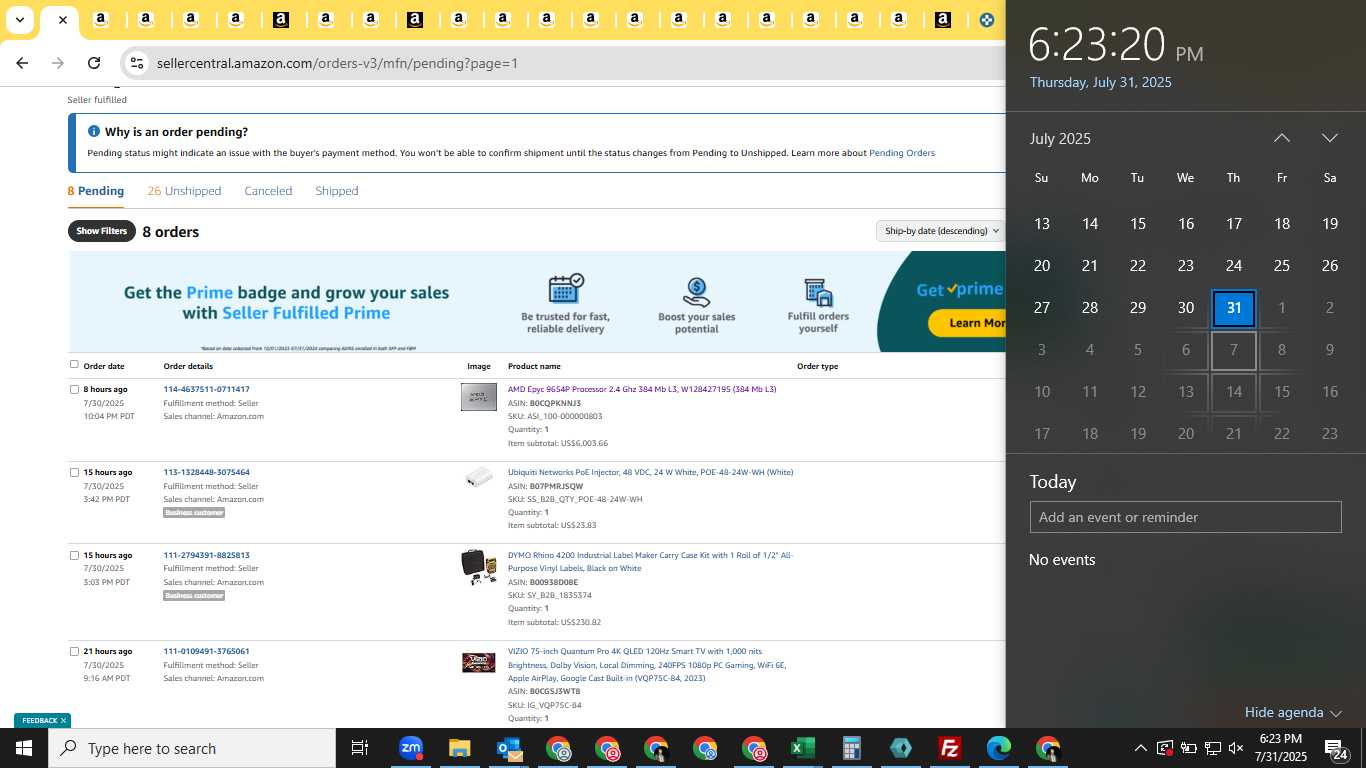
Task: Click the 'Type here to search' taskbar box
Action: 192,748
